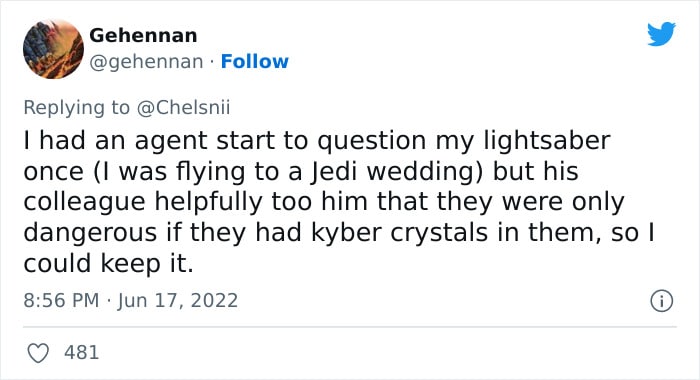Follow the @gehennan account
Viewport: 700px width, 380px height.
[254, 62]
